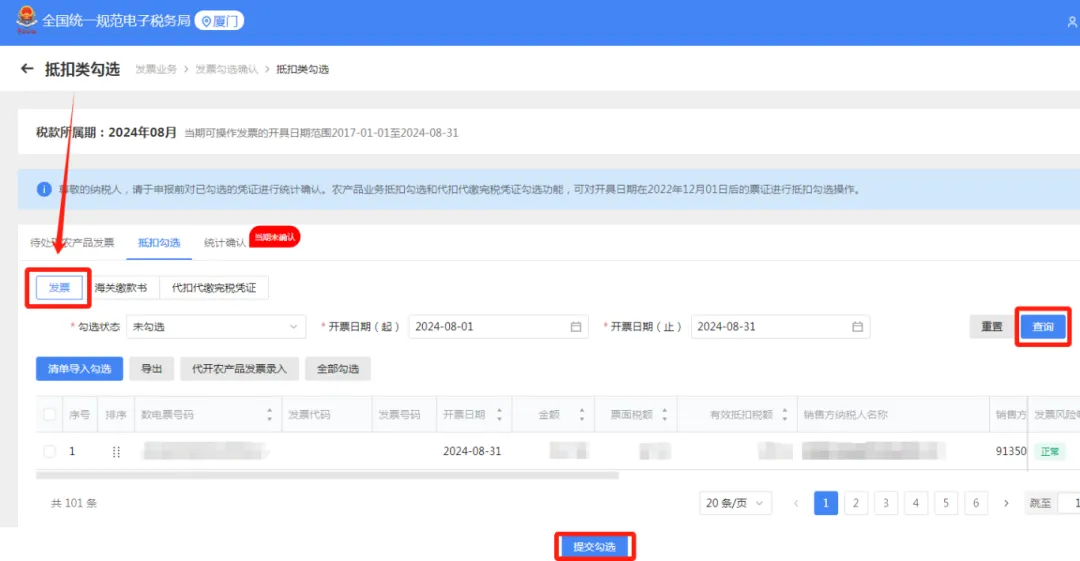Click the back arrow beside 抵扣类勾选
The width and height of the screenshot is (1080, 561).
(27, 69)
